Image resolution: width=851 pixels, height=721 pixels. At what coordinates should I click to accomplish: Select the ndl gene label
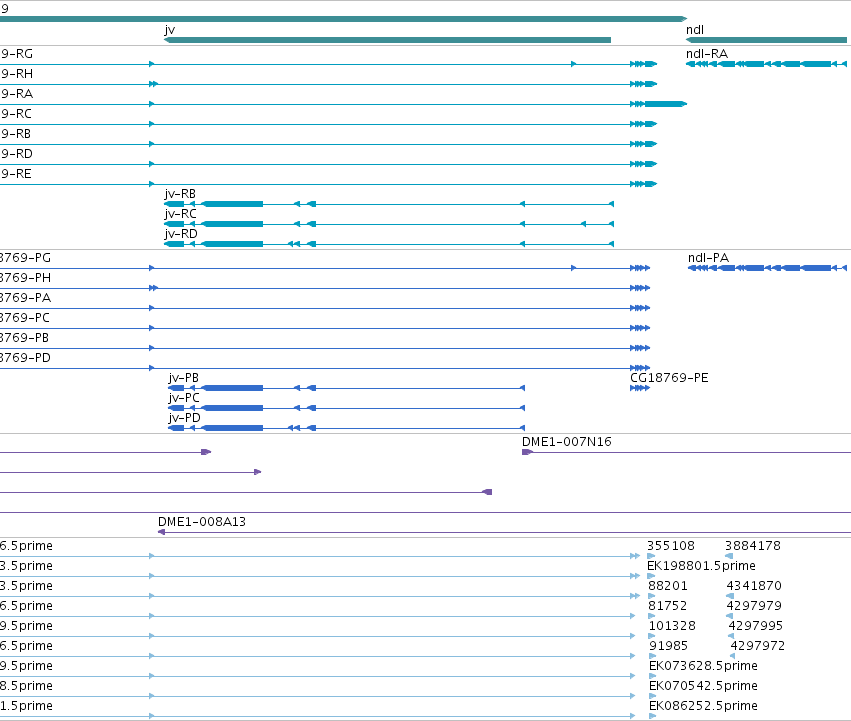695,30
